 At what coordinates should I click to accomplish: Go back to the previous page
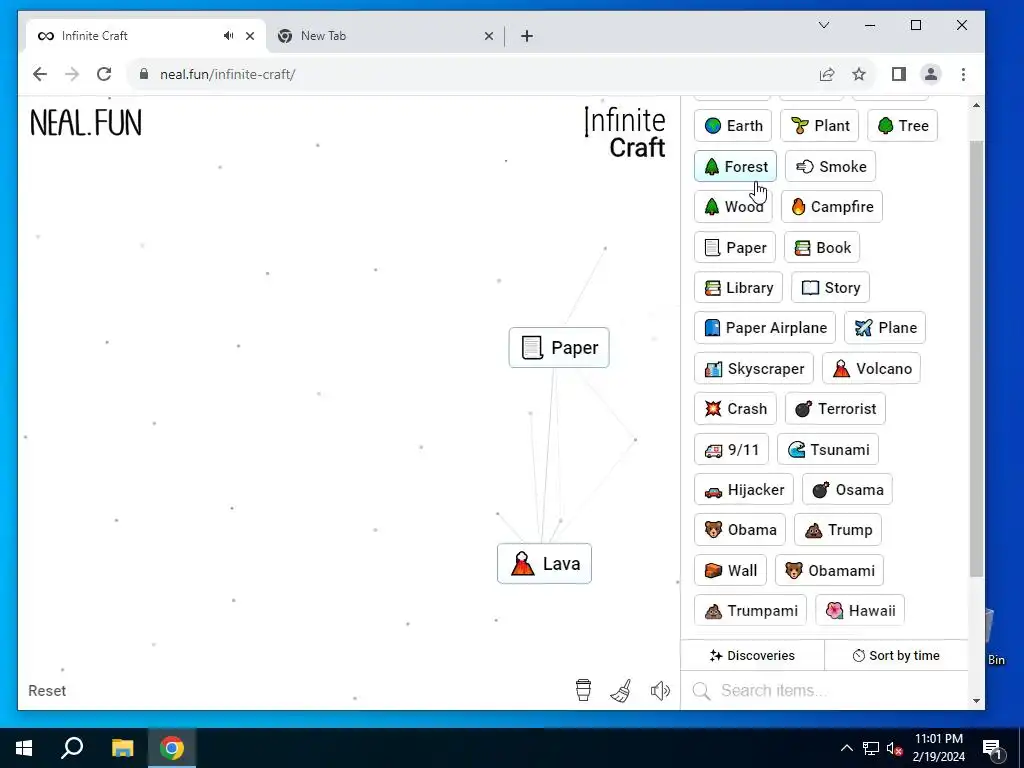point(40,74)
